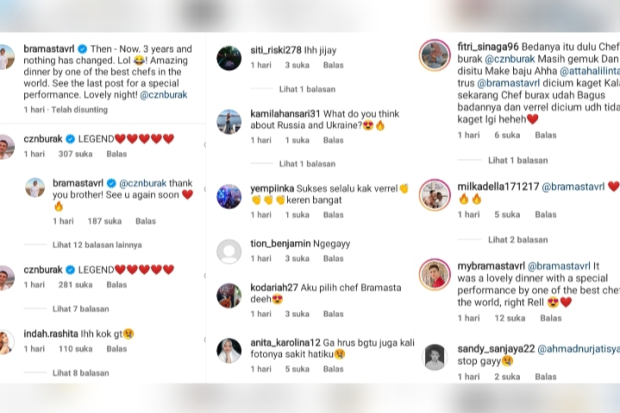Show 1 reply under kamilahansari31's comment
Screen dimensions: 620x413
coord(307,164)
